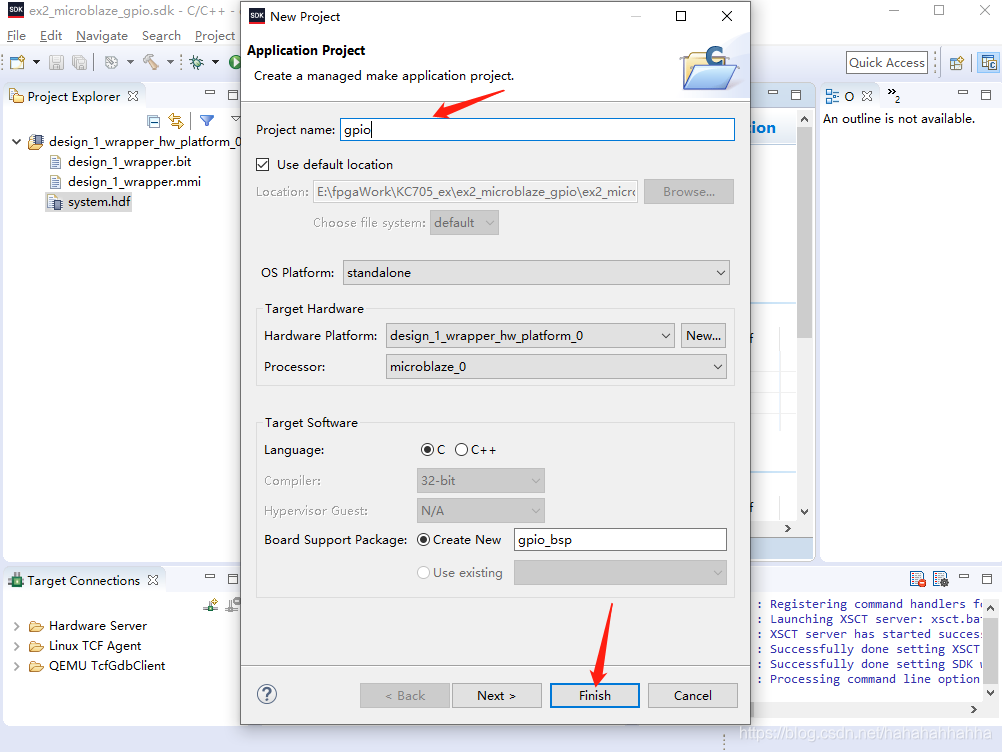The height and width of the screenshot is (752, 1002).
Task: Open the Project menu
Action: [215, 36]
